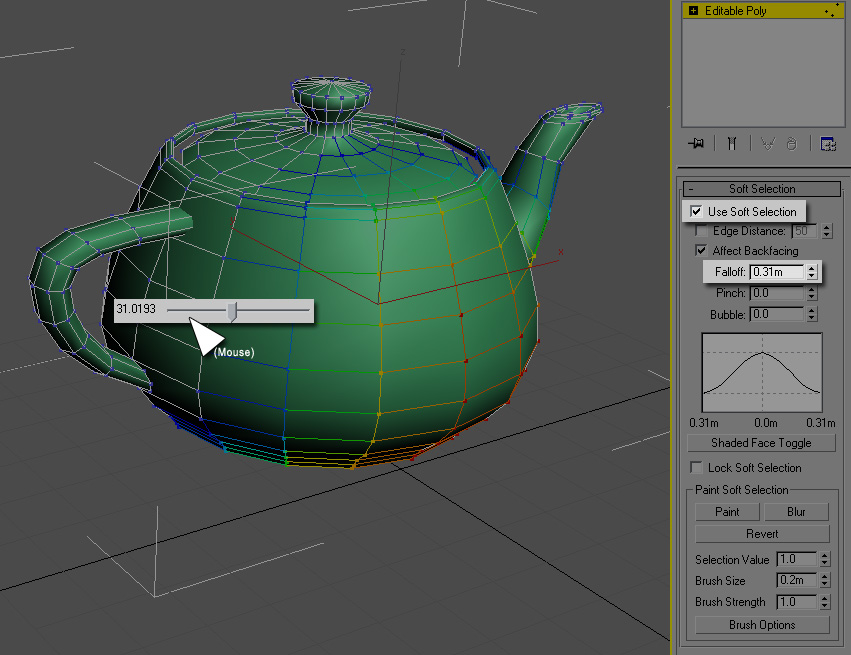
Task: Click the Pin Stack icon
Action: 697,144
